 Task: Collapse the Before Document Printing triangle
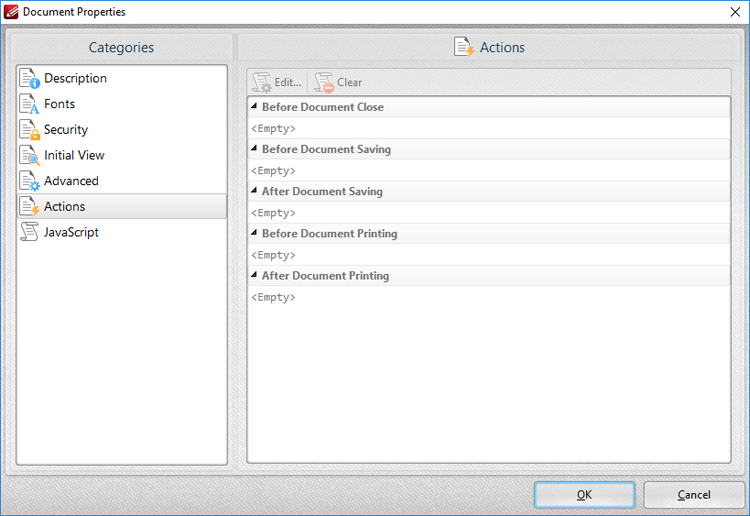pos(254,232)
